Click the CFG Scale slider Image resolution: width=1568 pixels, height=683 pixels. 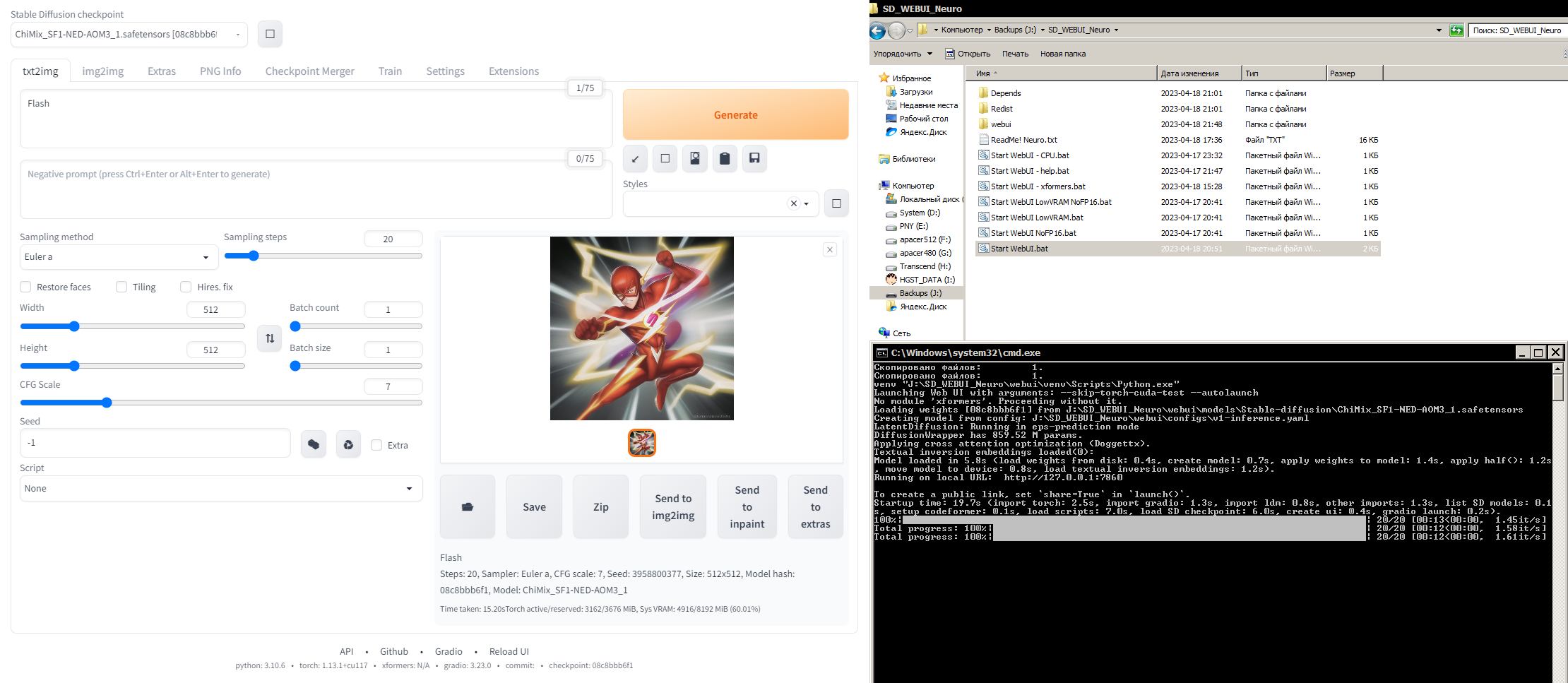click(x=221, y=403)
